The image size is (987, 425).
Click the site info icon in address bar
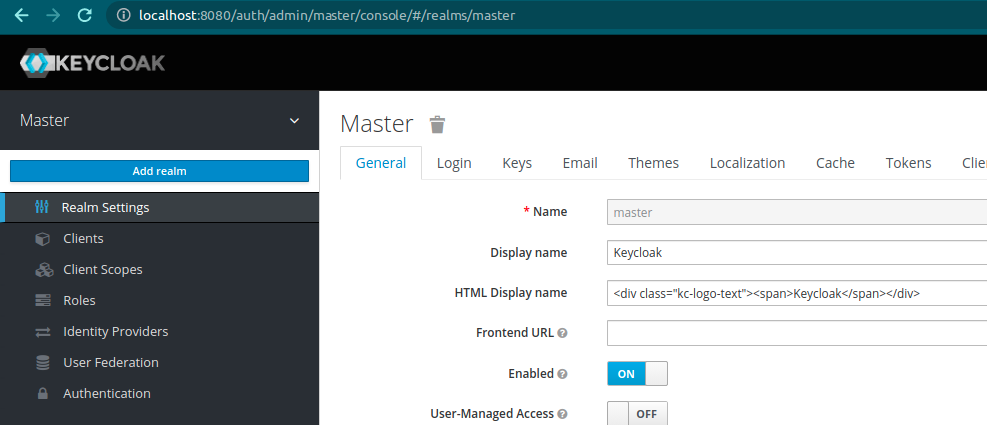click(x=123, y=16)
